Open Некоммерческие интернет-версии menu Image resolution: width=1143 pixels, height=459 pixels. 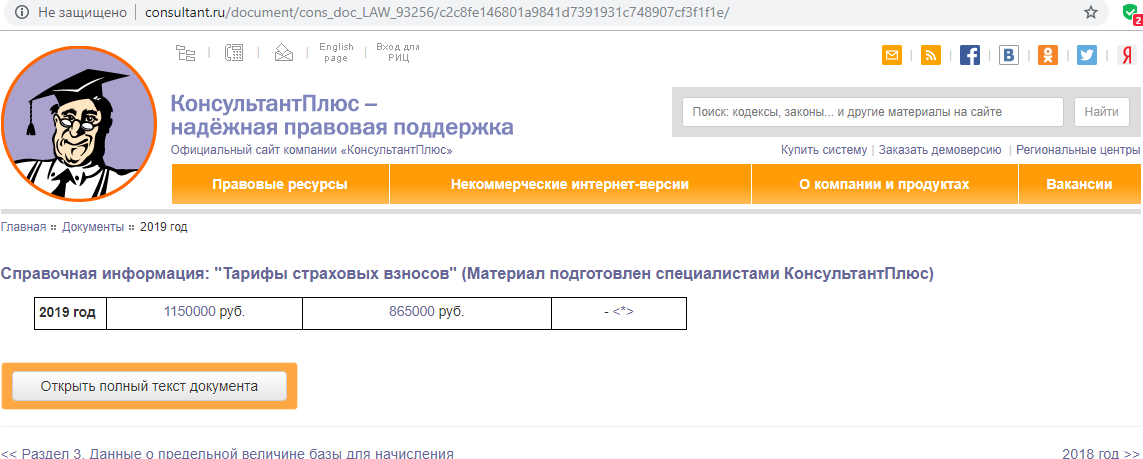[570, 184]
